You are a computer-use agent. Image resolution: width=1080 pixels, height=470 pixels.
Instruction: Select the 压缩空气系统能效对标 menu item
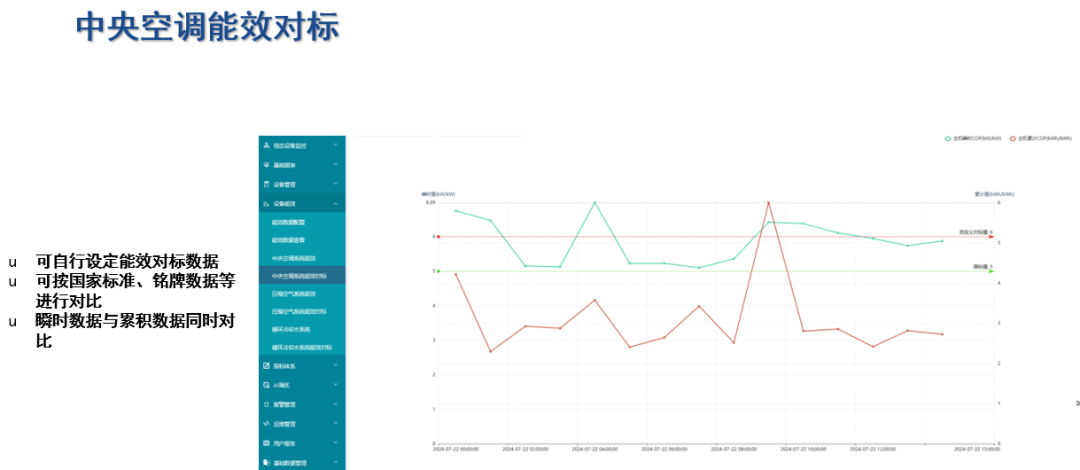pyautogui.click(x=299, y=312)
